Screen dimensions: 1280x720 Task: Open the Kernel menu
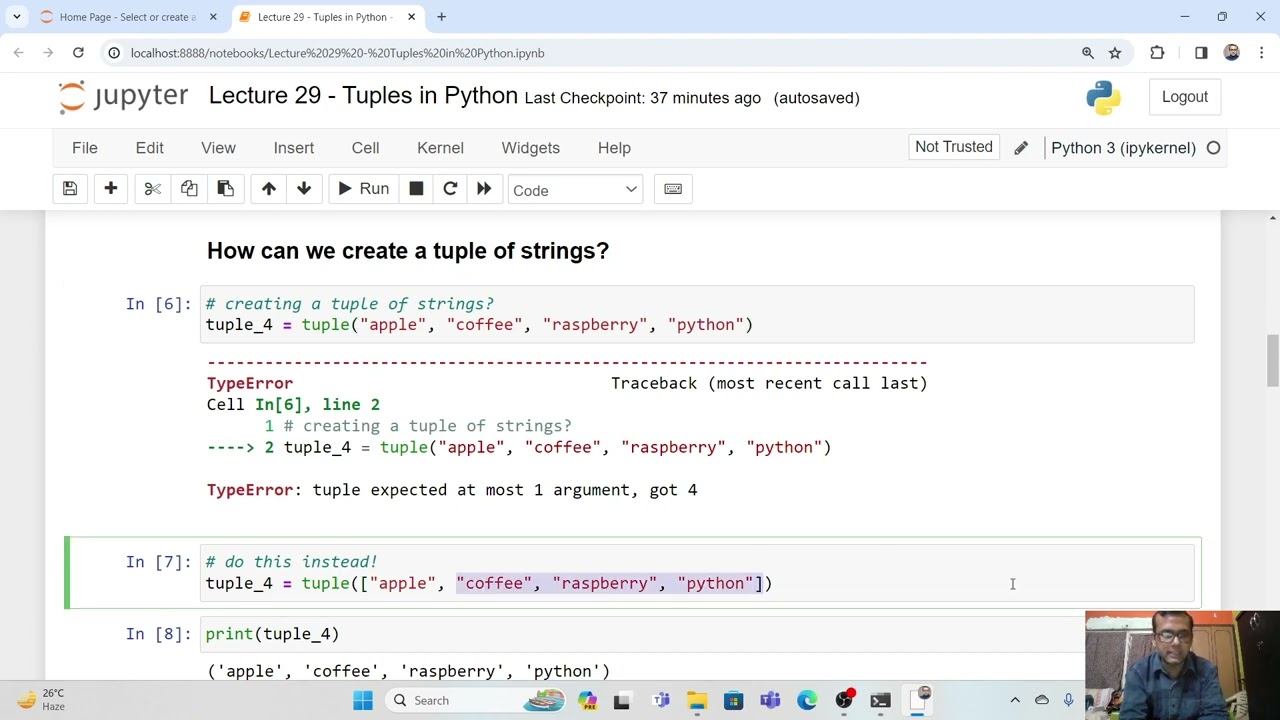[440, 148]
